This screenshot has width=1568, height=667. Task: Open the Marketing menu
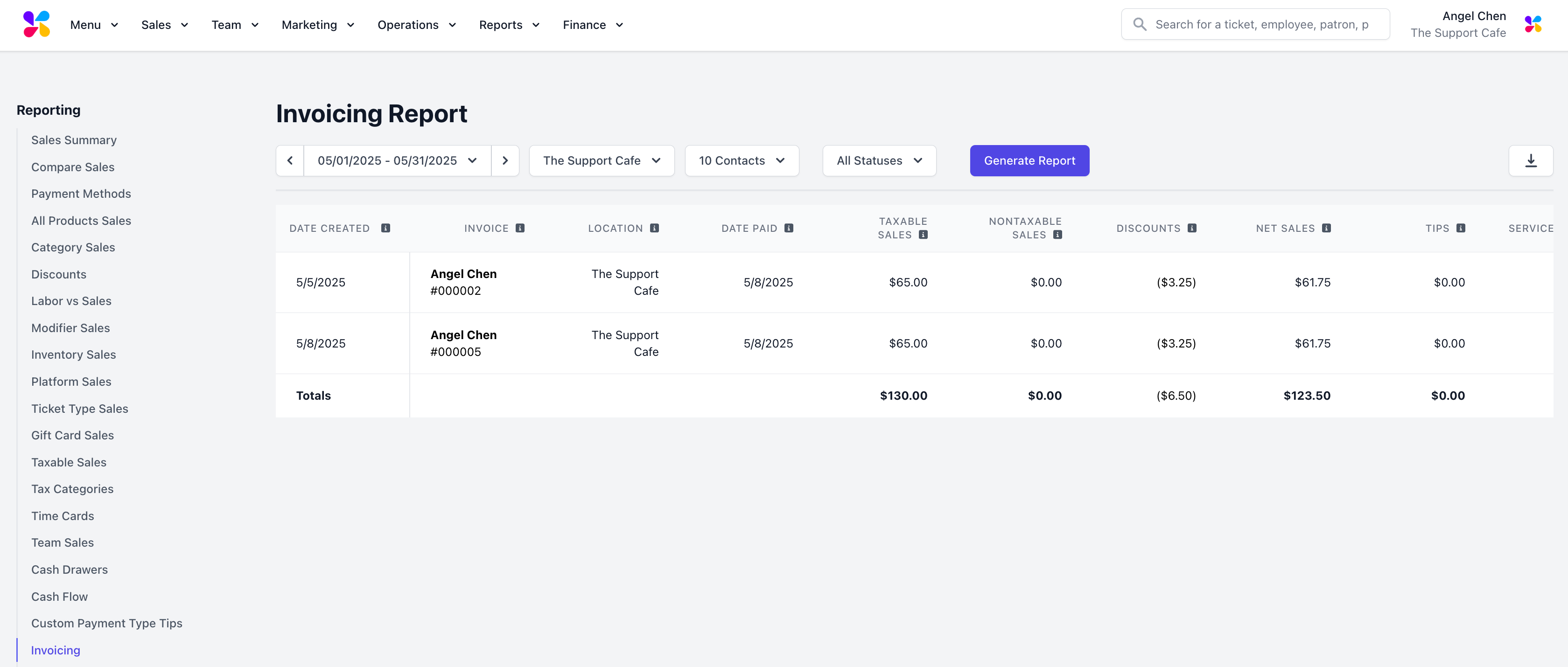318,25
